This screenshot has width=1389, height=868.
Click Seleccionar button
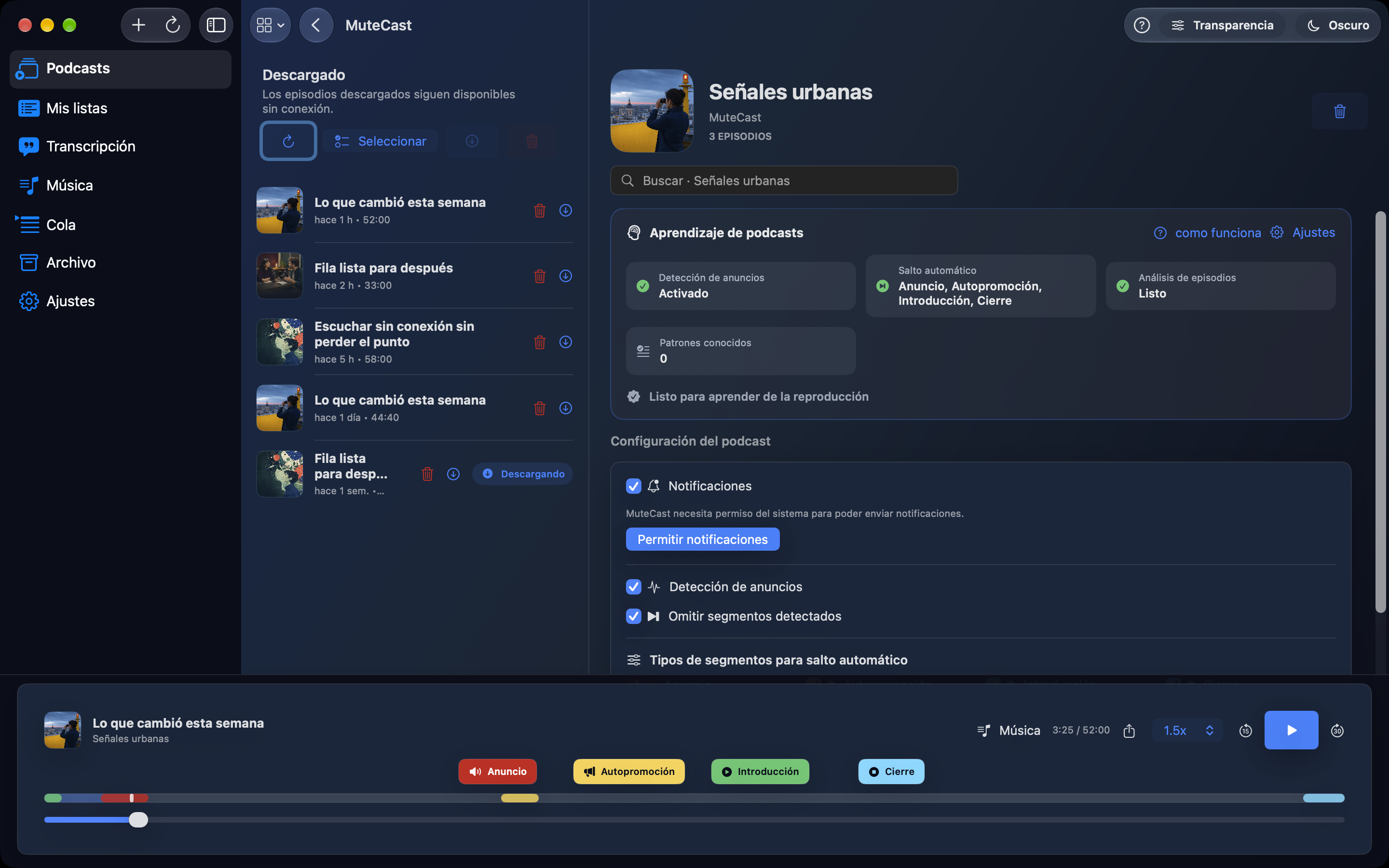[x=380, y=141]
